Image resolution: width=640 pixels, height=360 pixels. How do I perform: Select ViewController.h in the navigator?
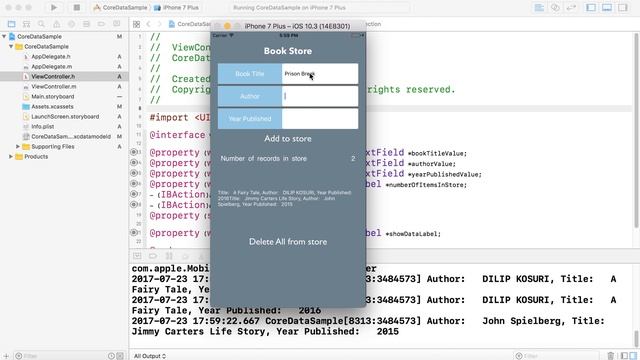tap(53, 76)
